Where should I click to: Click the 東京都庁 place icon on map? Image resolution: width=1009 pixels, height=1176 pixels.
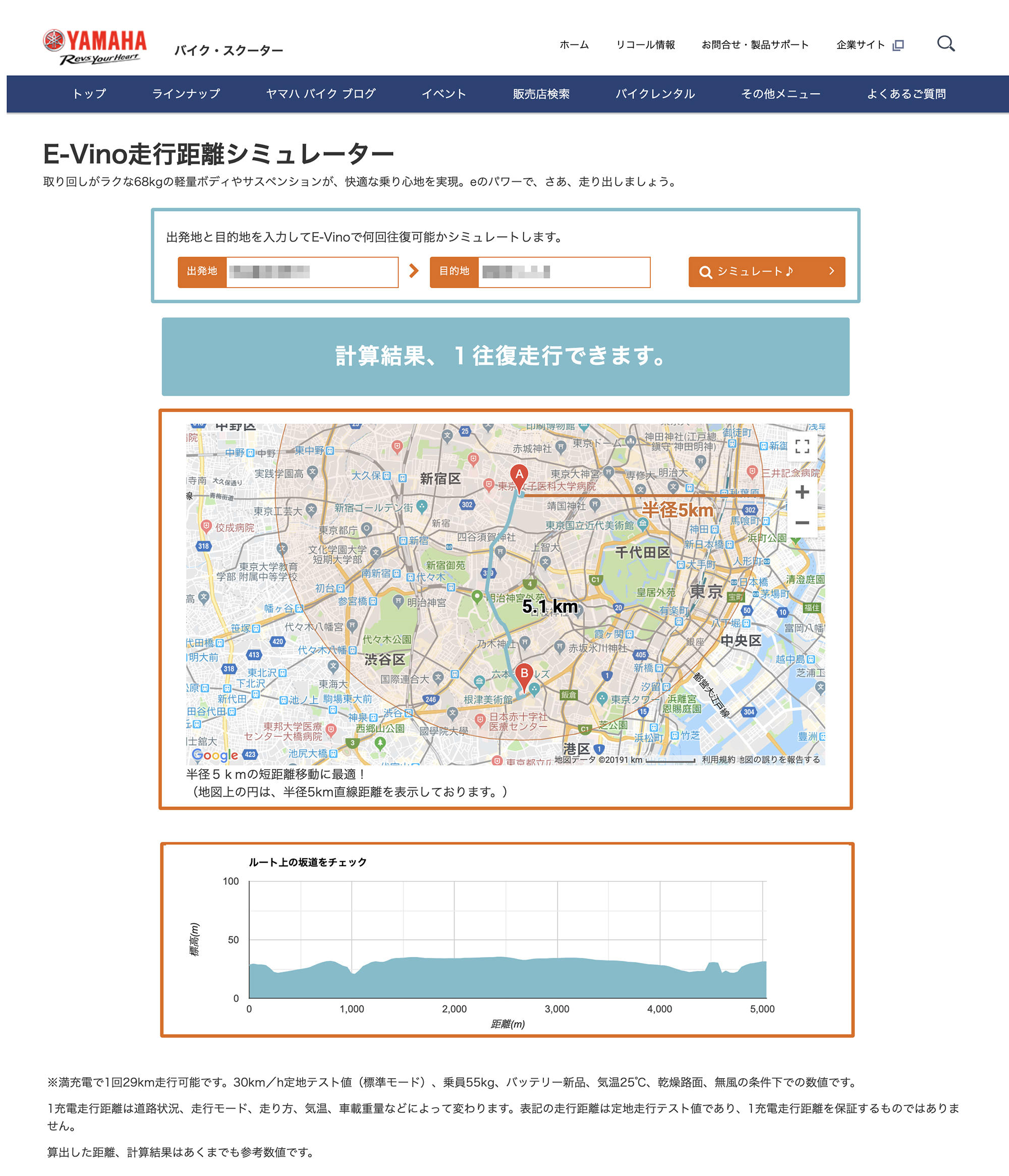pos(366,528)
